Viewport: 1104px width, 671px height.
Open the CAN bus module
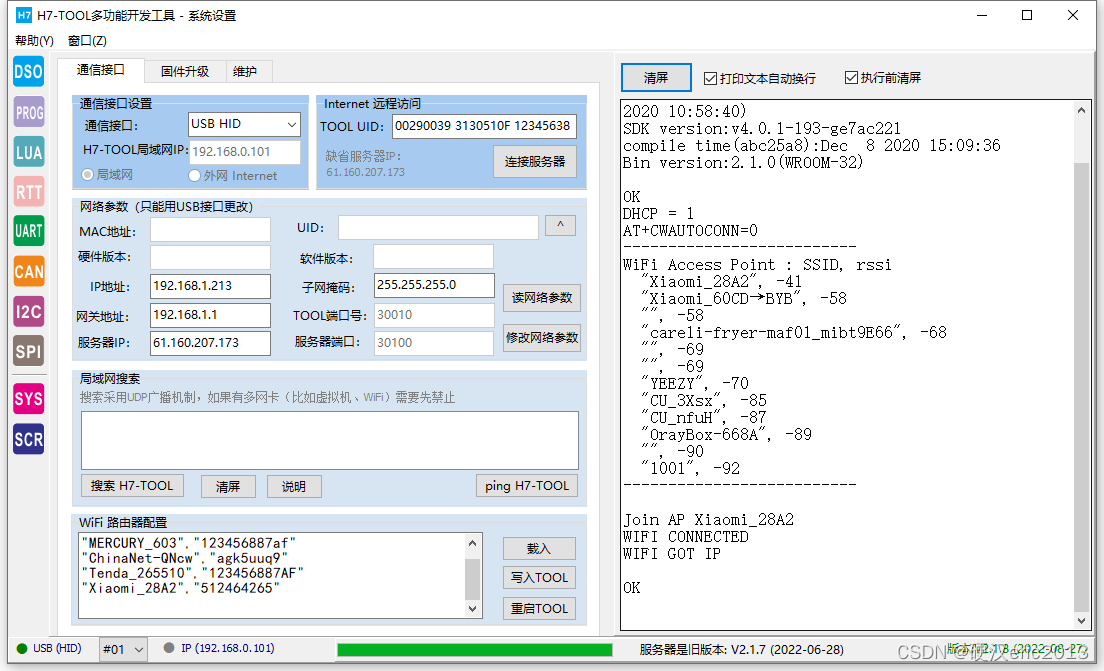tap(28, 271)
